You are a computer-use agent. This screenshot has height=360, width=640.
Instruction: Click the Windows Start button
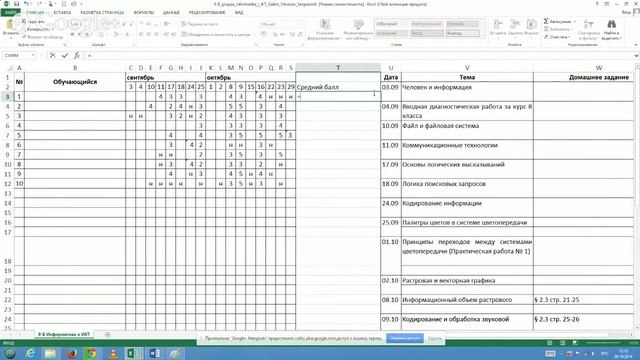point(10,353)
